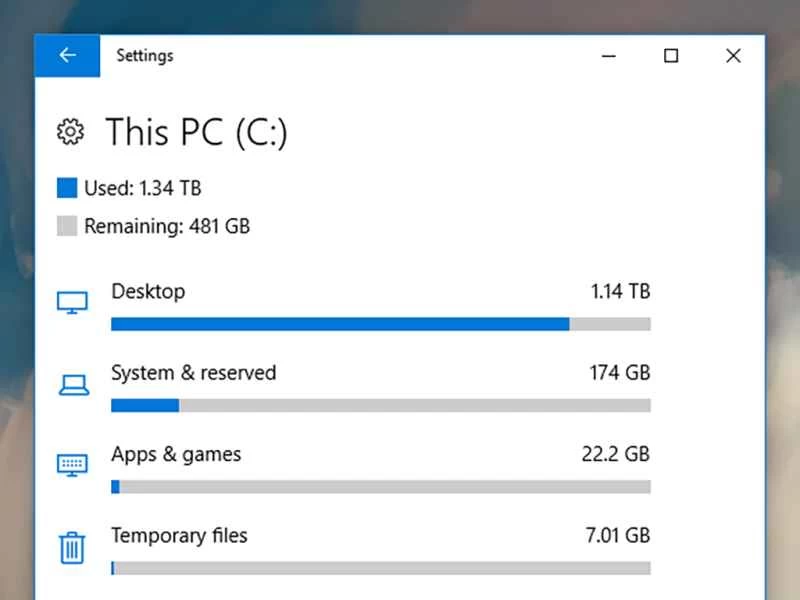Click the 22.2 GB size label
Screen dimensions: 800x600
click(614, 454)
